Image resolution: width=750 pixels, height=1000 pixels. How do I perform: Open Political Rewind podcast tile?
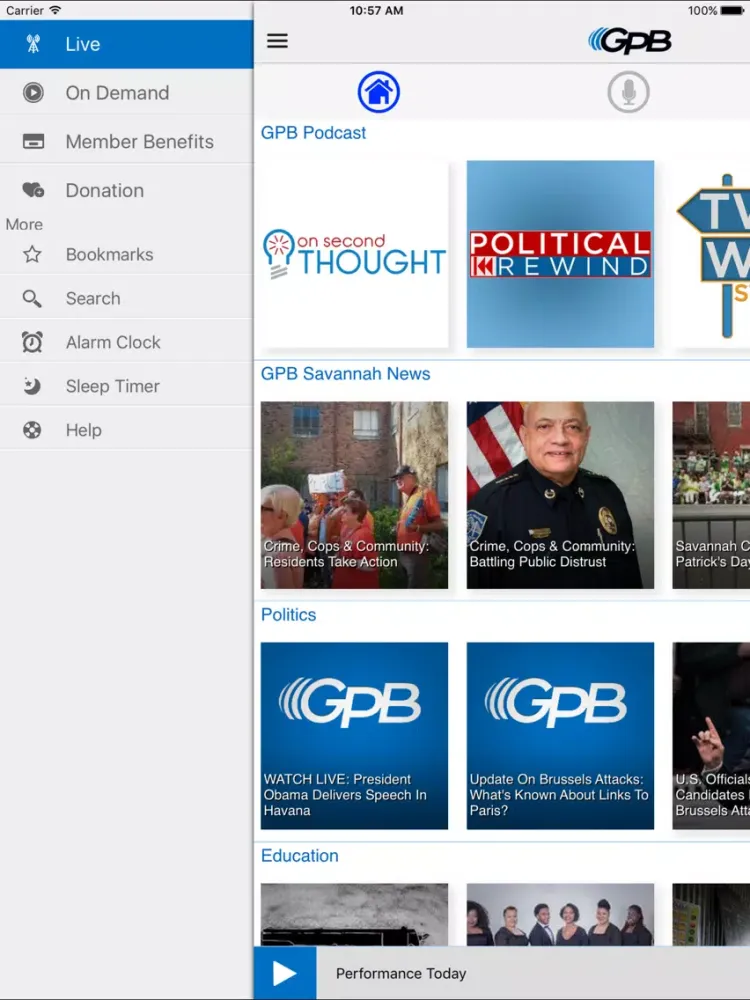(x=560, y=254)
